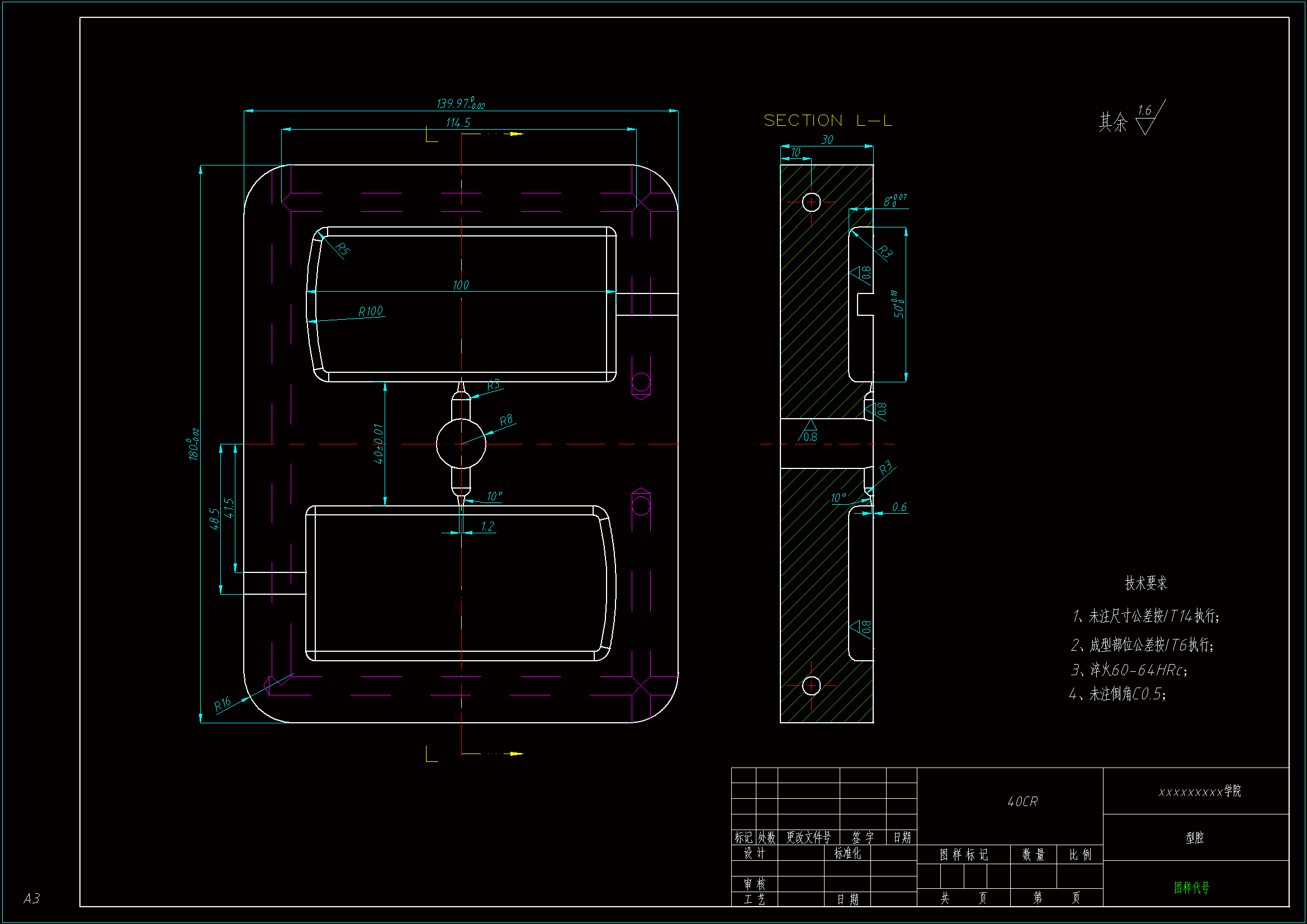Viewport: 1307px width, 924px height.
Task: Select the 114.5 dimension text
Action: [458, 123]
